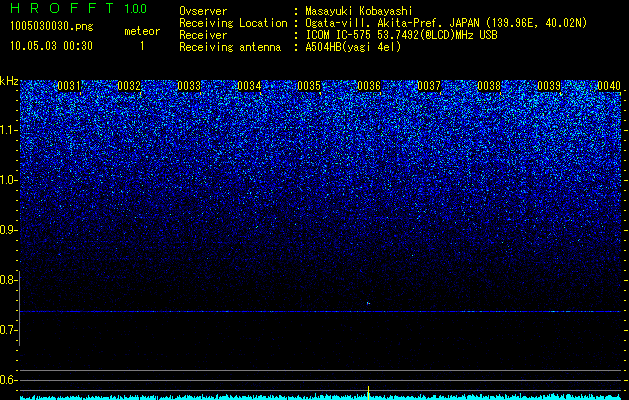Viewport: 629px width, 400px height.
Task: Click the Ovserver field label
Action: coord(203,11)
